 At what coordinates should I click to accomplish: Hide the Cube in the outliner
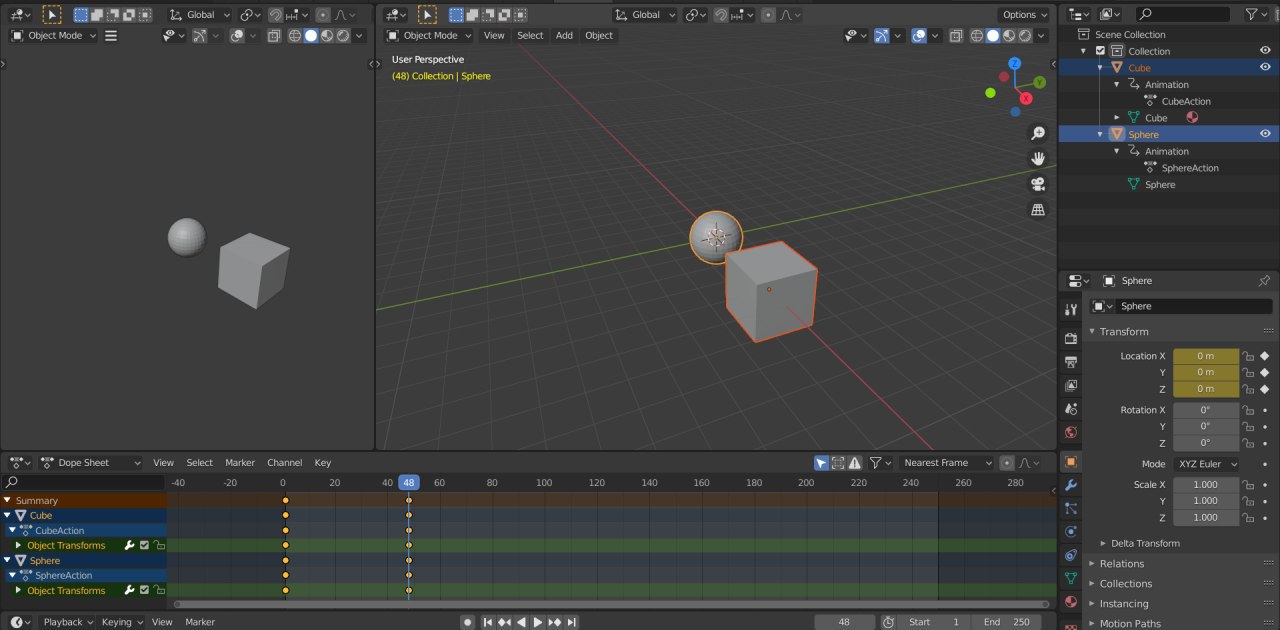1265,68
